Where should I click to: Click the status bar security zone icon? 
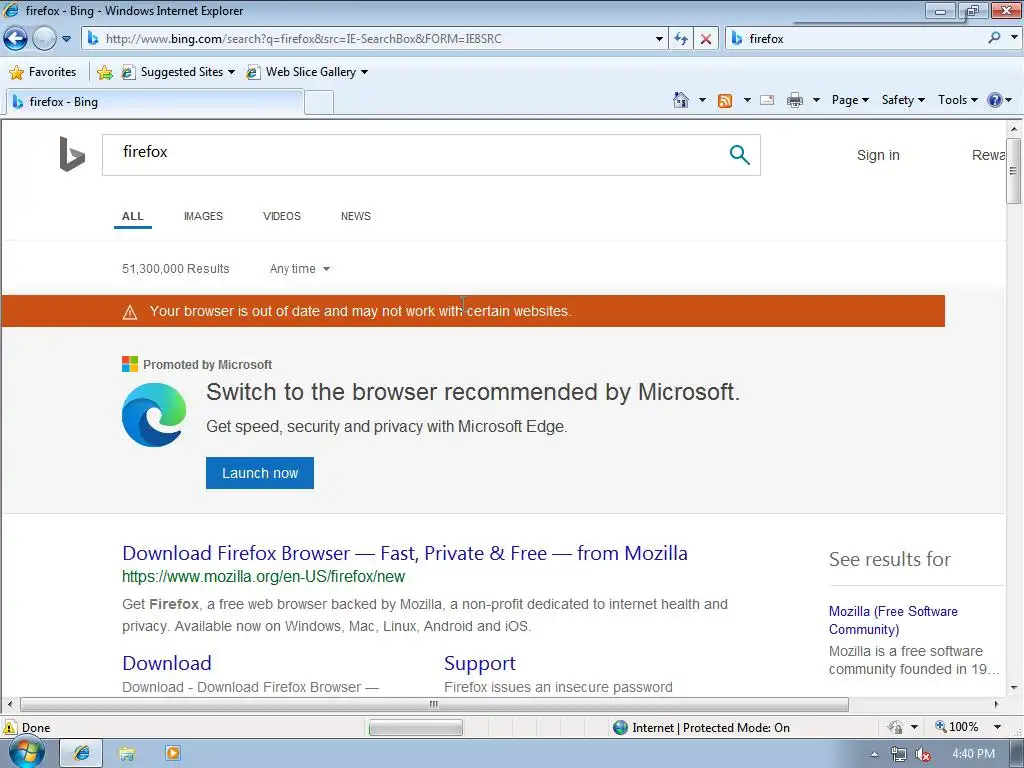pyautogui.click(x=620, y=728)
